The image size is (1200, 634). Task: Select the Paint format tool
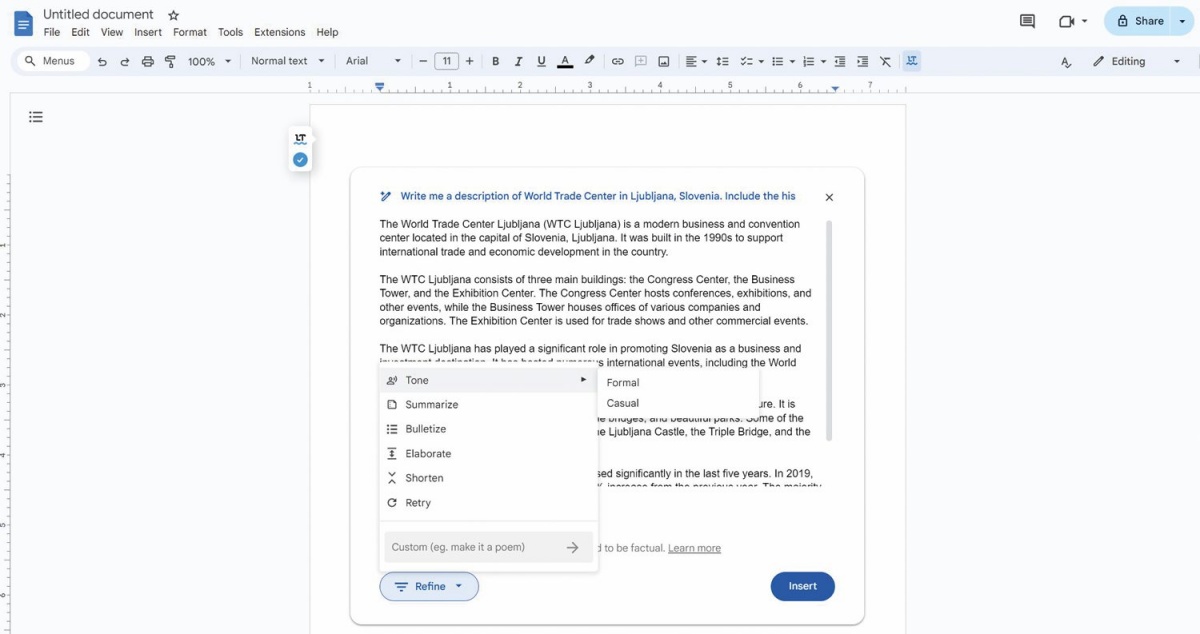click(170, 61)
